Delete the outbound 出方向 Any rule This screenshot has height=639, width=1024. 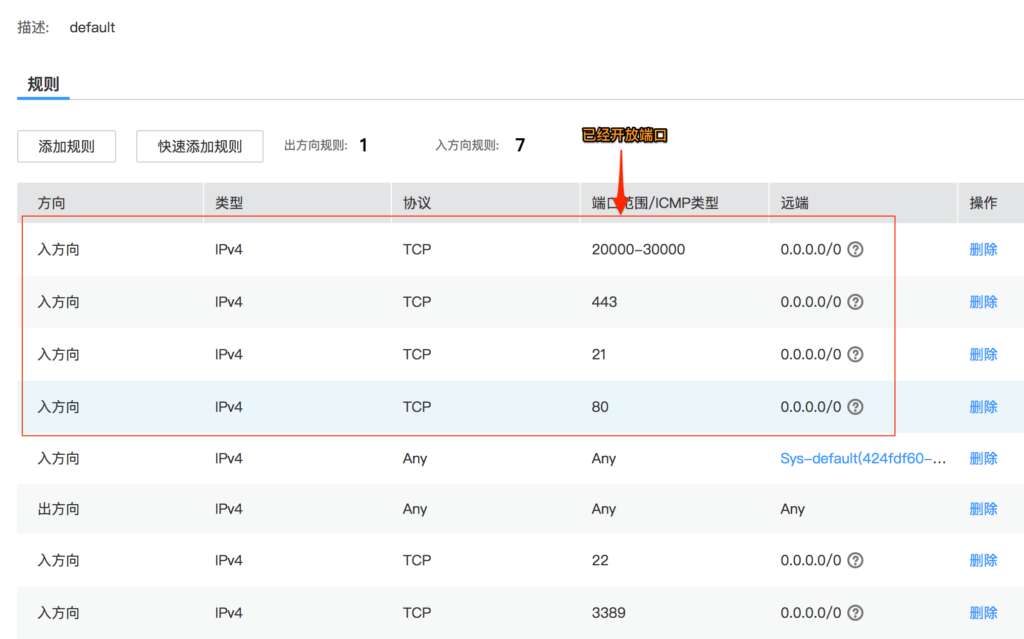point(983,509)
